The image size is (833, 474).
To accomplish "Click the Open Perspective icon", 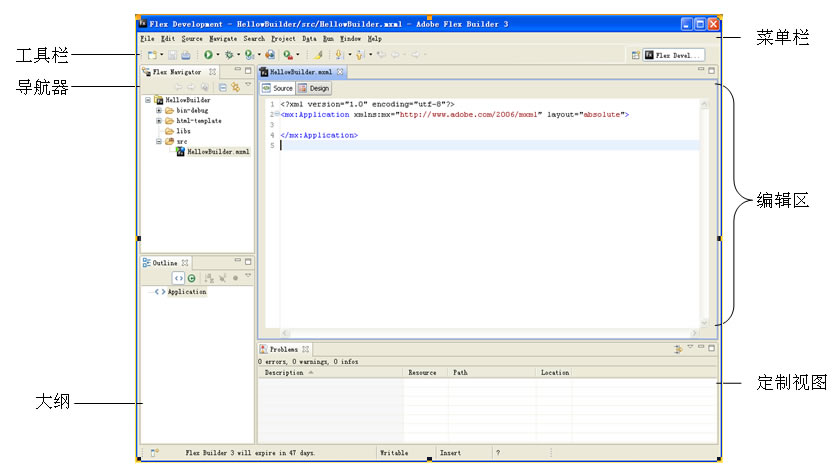I will 635,55.
